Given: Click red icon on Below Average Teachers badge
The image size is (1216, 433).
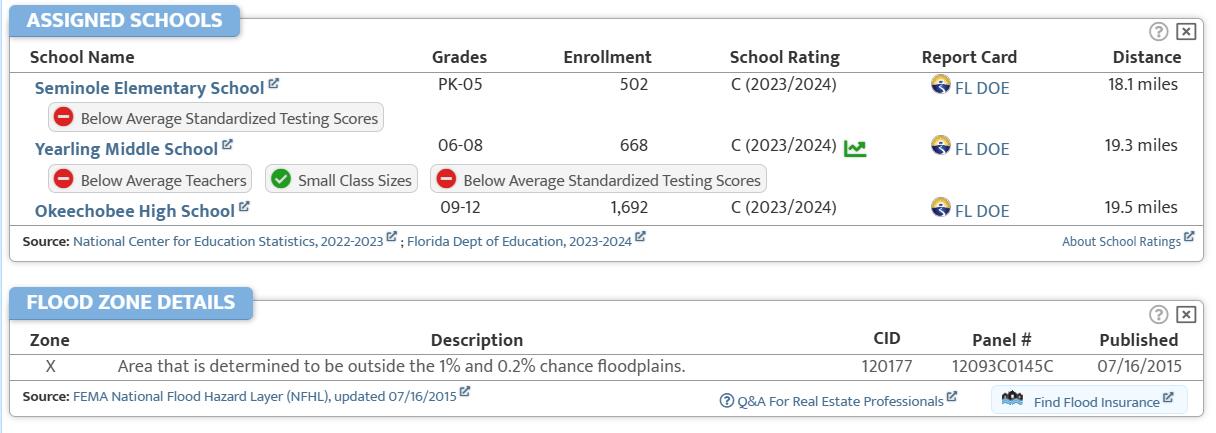Looking at the screenshot, I should click(x=64, y=180).
